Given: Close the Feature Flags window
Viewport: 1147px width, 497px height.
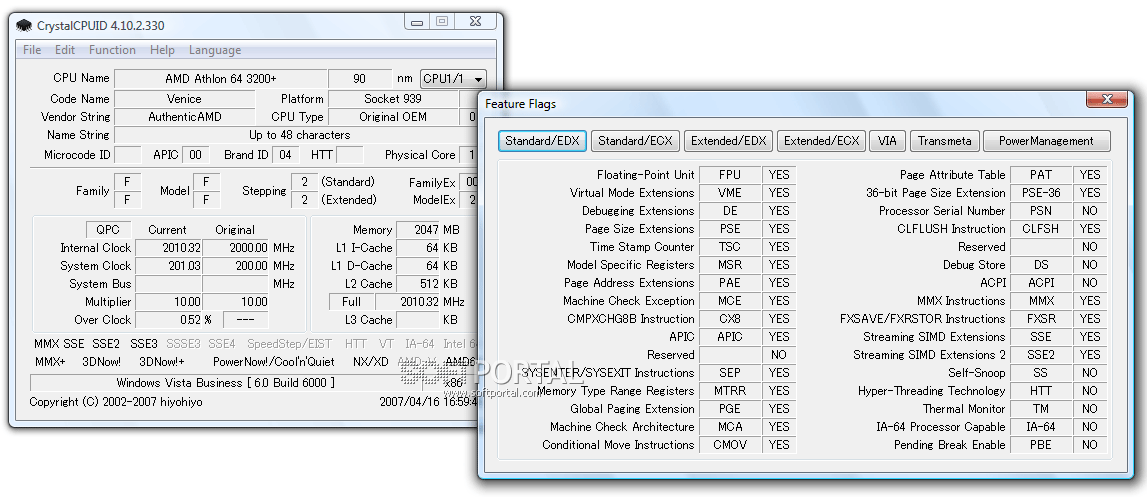Looking at the screenshot, I should tap(1106, 99).
